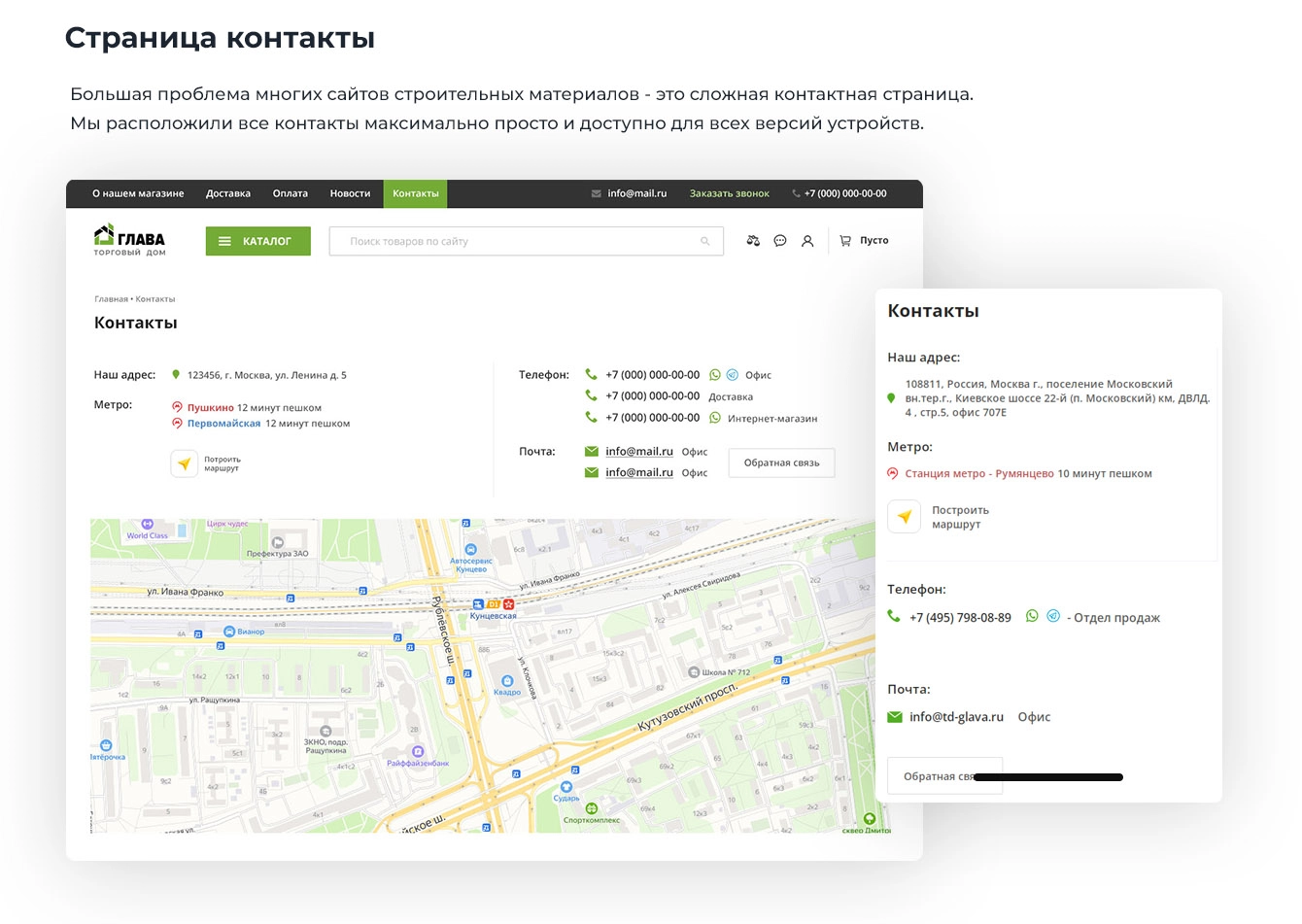Click yellow route arrow icon on desktop page
Screen dimensions: 1302x924
click(185, 463)
